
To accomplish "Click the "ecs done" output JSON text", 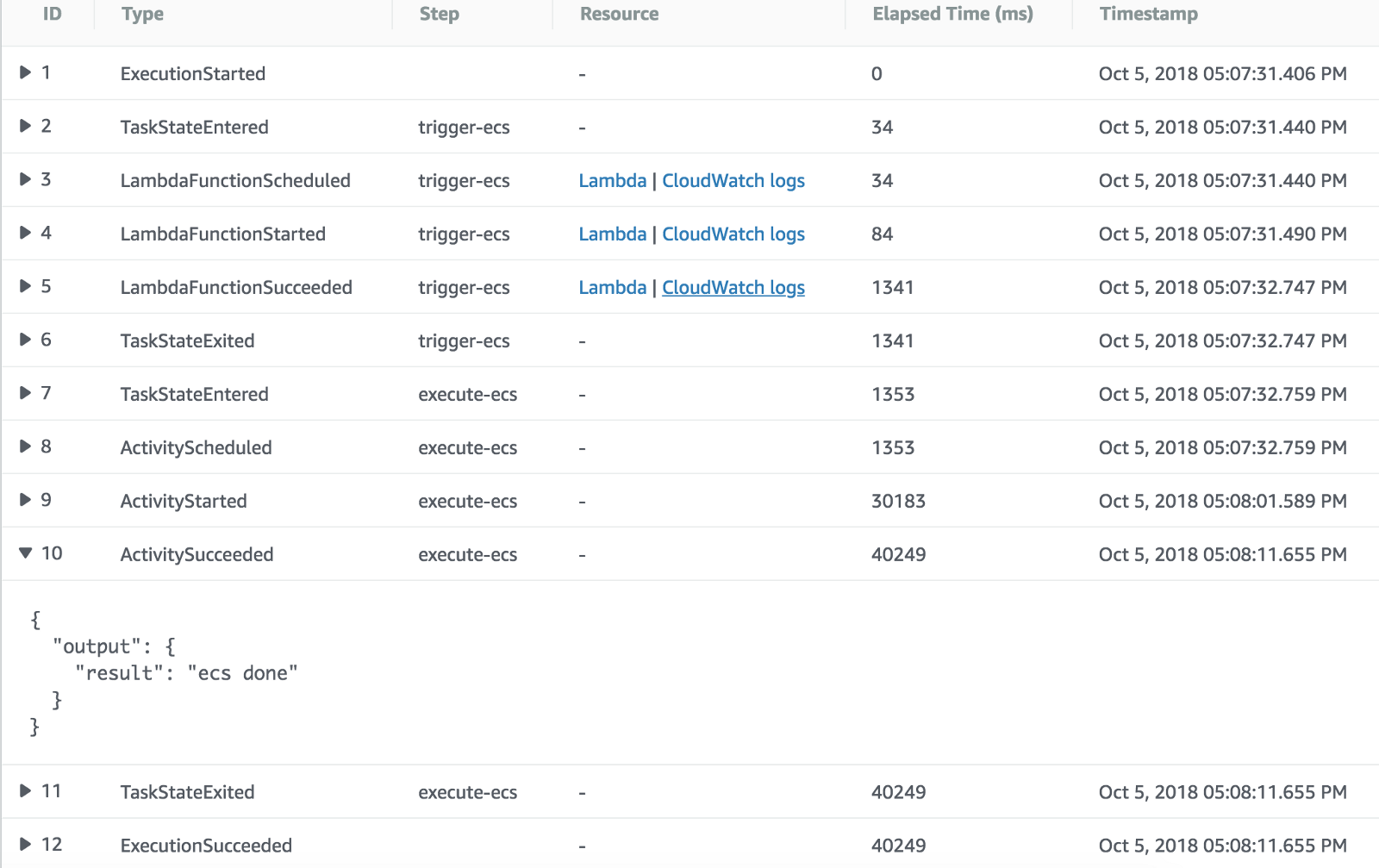I will 242,673.
